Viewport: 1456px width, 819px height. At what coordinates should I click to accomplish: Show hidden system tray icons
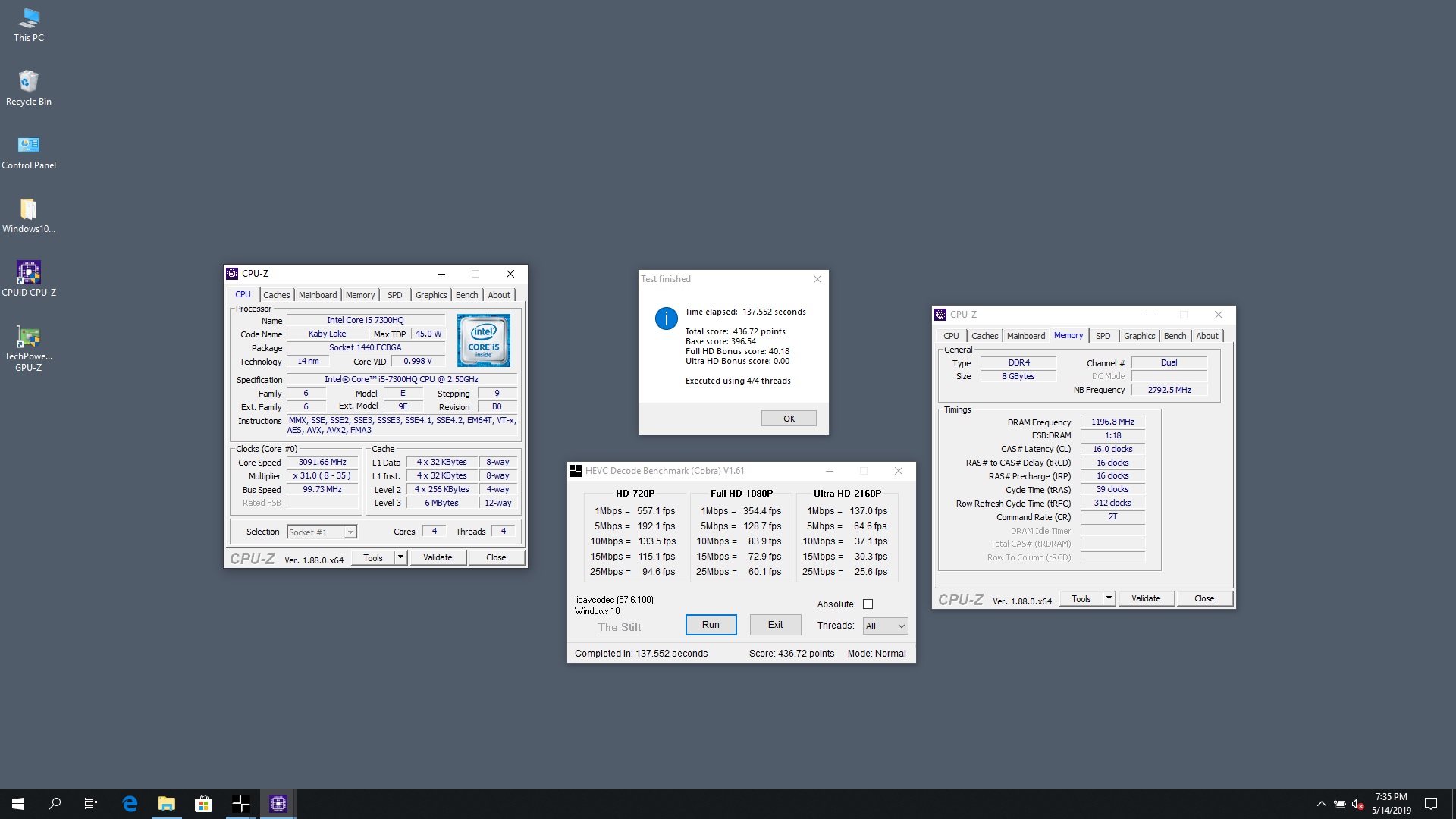click(1321, 804)
